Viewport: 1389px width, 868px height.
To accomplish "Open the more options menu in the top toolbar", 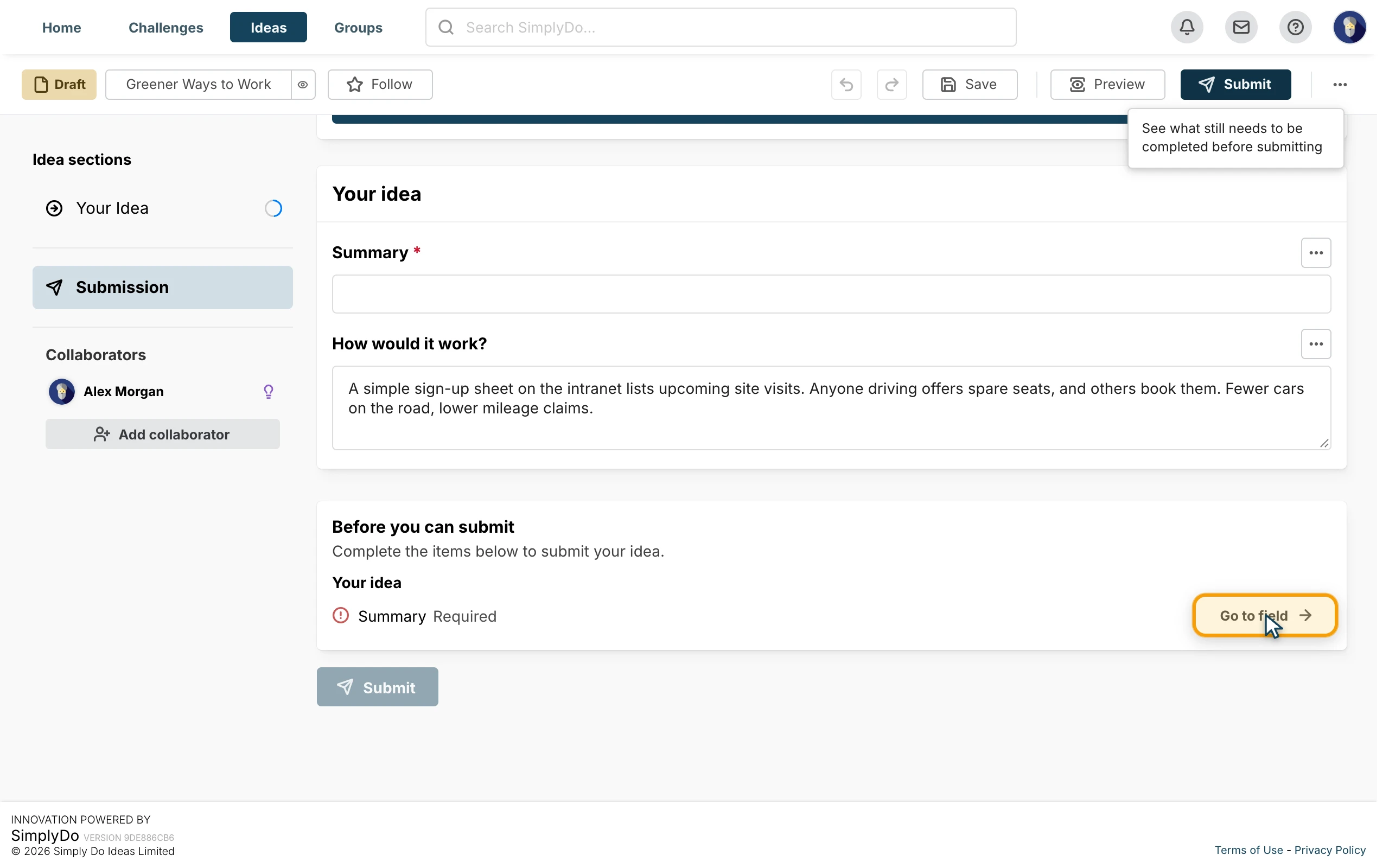I will click(x=1340, y=85).
